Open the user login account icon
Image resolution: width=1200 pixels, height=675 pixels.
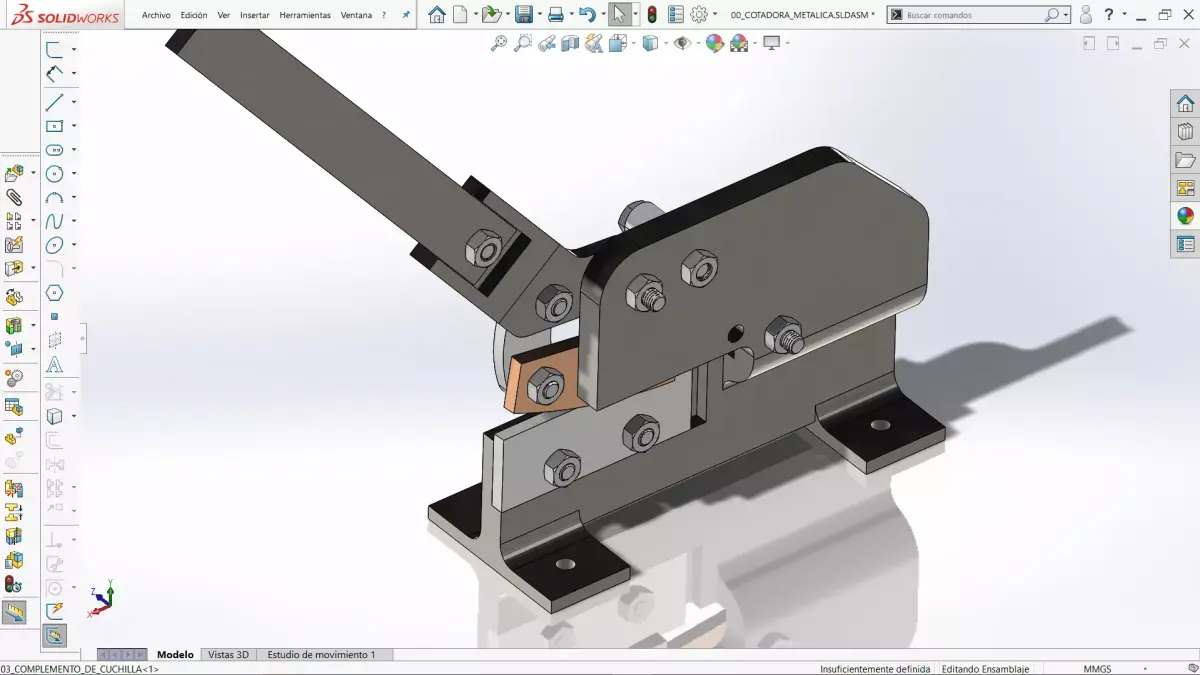(1085, 15)
